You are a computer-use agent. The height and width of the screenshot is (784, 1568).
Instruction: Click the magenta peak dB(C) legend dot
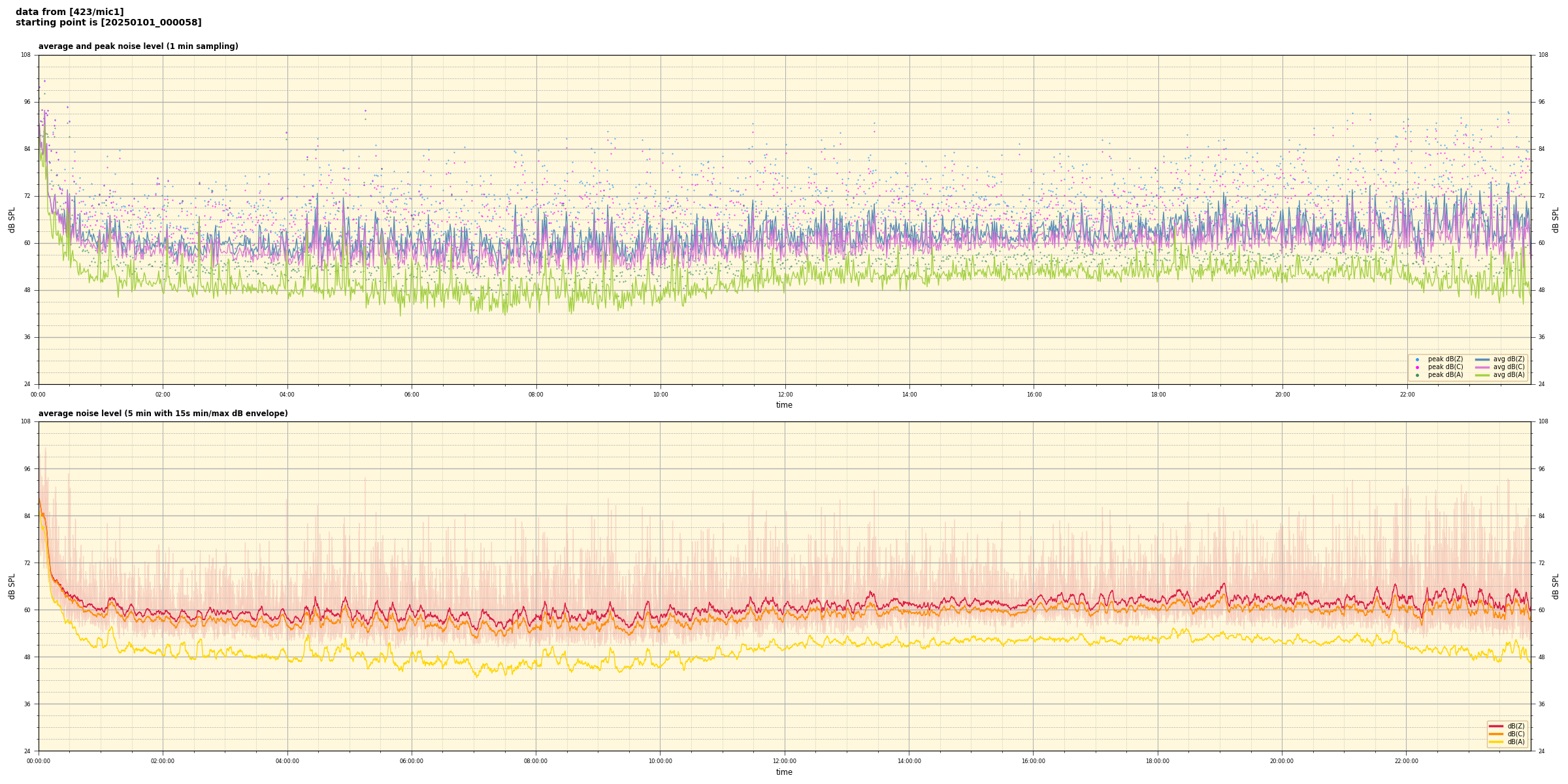click(x=1417, y=367)
